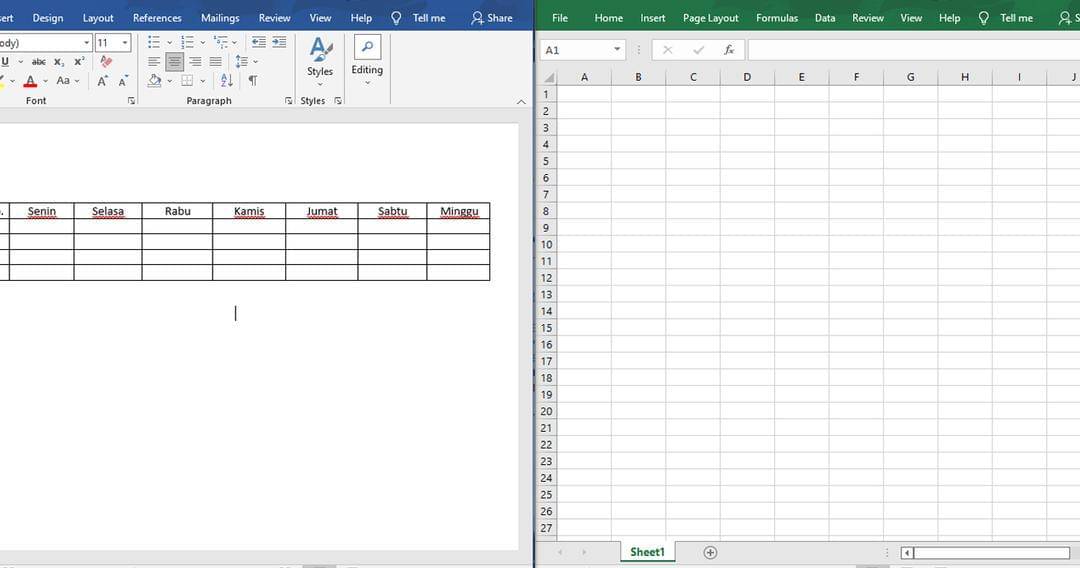Click the Increase Indent icon

(x=279, y=42)
